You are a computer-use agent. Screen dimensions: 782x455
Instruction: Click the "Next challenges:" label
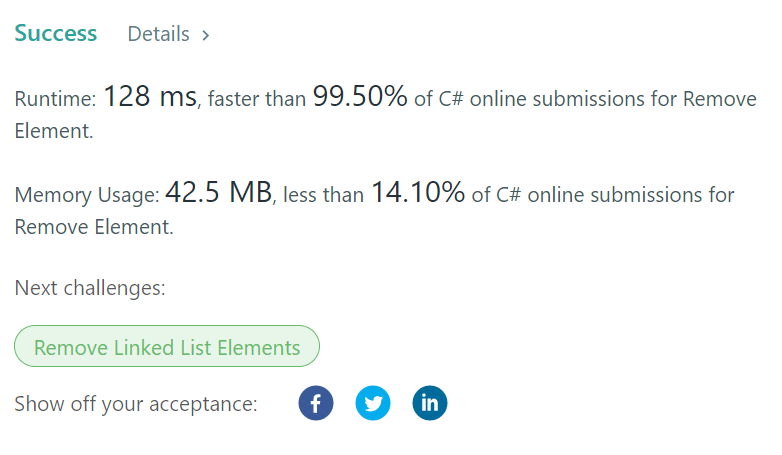pyautogui.click(x=90, y=289)
